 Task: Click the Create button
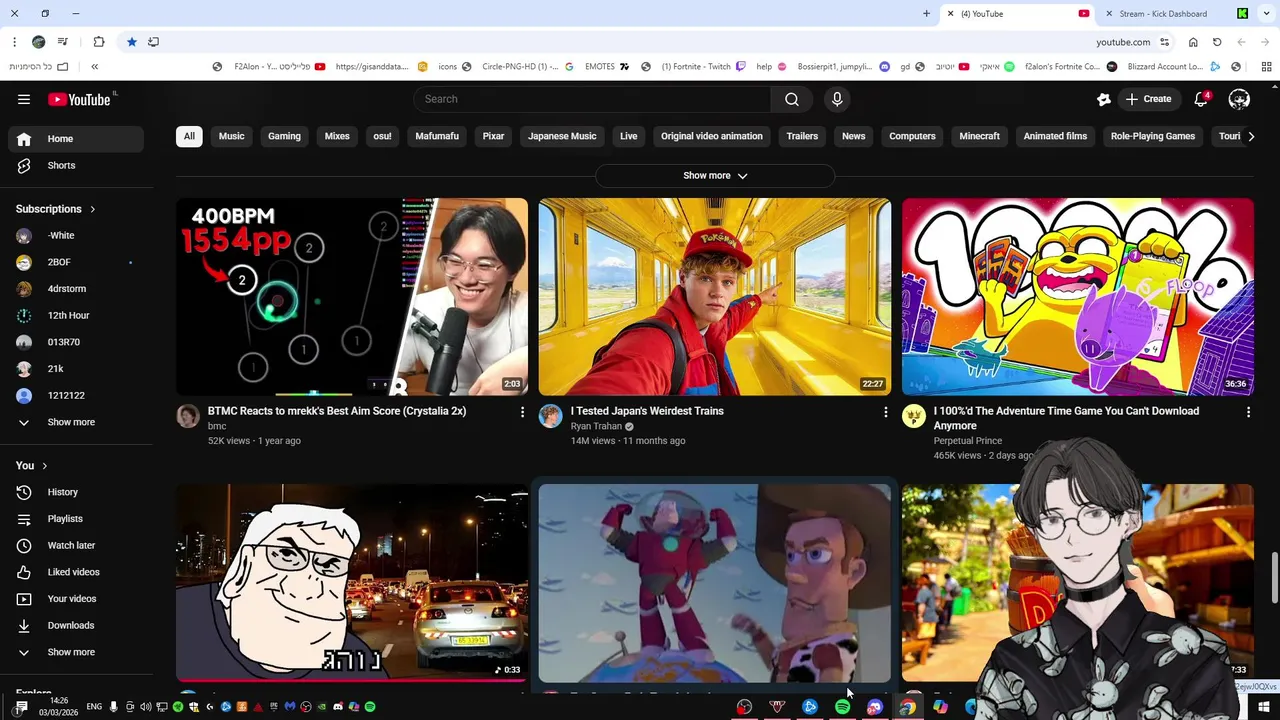1149,99
